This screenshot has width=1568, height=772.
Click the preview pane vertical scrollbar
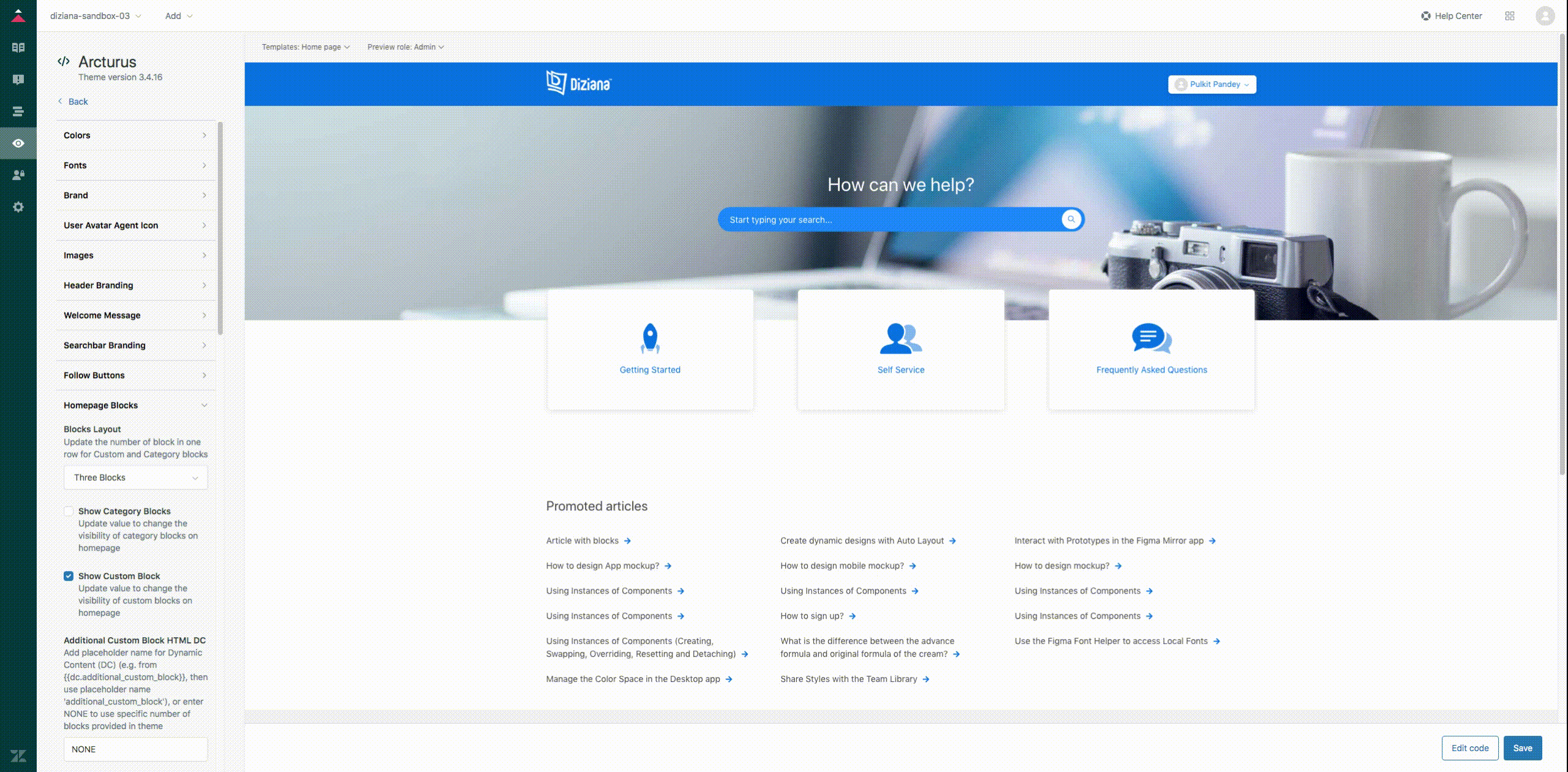coord(1562,253)
